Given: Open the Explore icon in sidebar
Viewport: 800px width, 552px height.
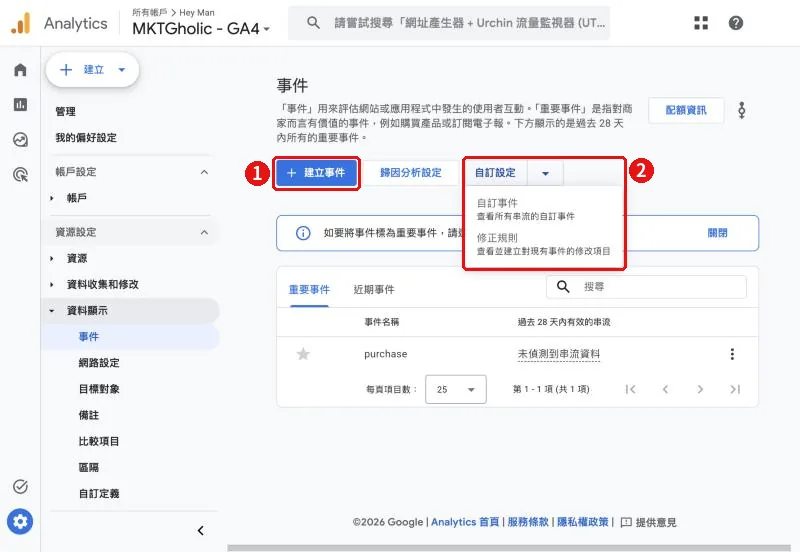Looking at the screenshot, I should (20, 139).
